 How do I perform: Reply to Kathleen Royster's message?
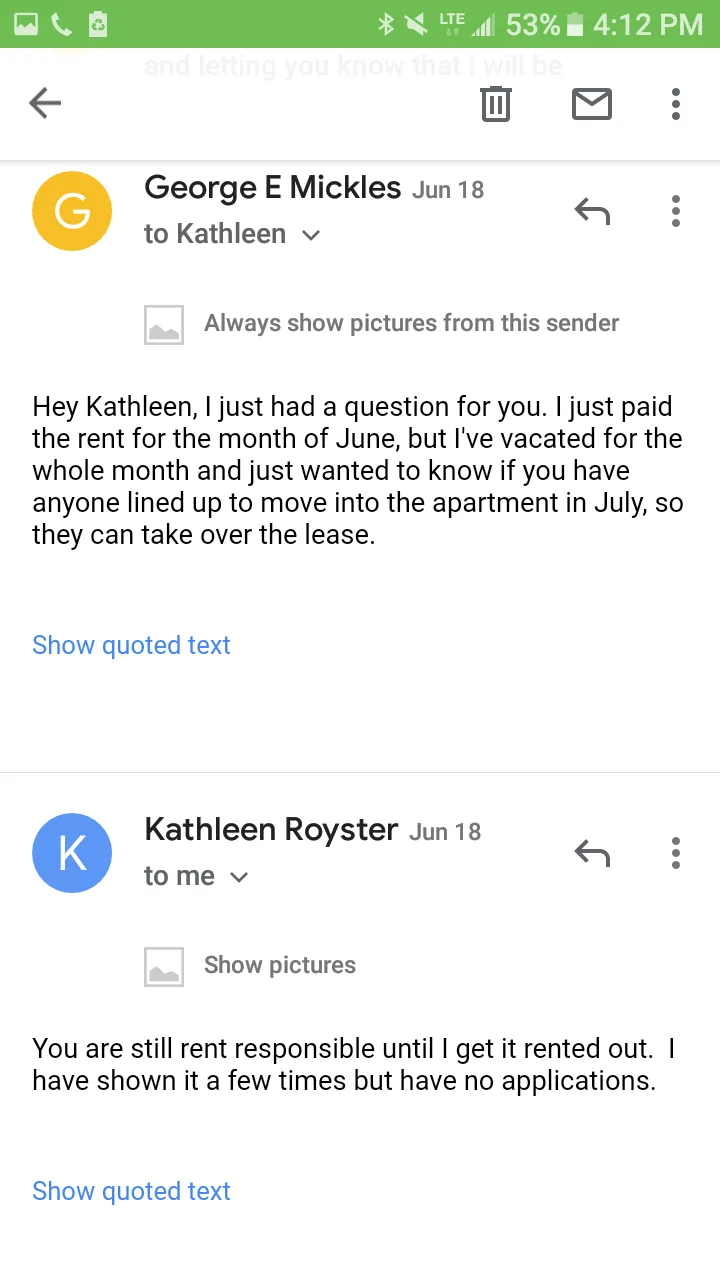pos(592,853)
